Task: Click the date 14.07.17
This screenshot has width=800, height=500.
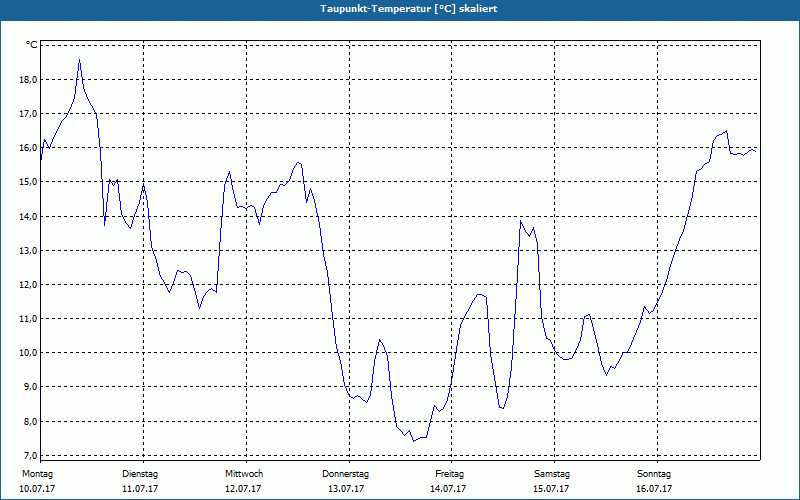Action: [x=448, y=489]
